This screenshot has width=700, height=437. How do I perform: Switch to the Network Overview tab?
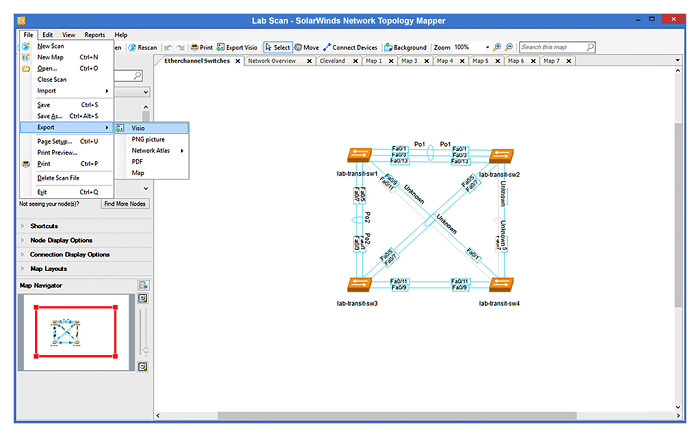click(272, 61)
